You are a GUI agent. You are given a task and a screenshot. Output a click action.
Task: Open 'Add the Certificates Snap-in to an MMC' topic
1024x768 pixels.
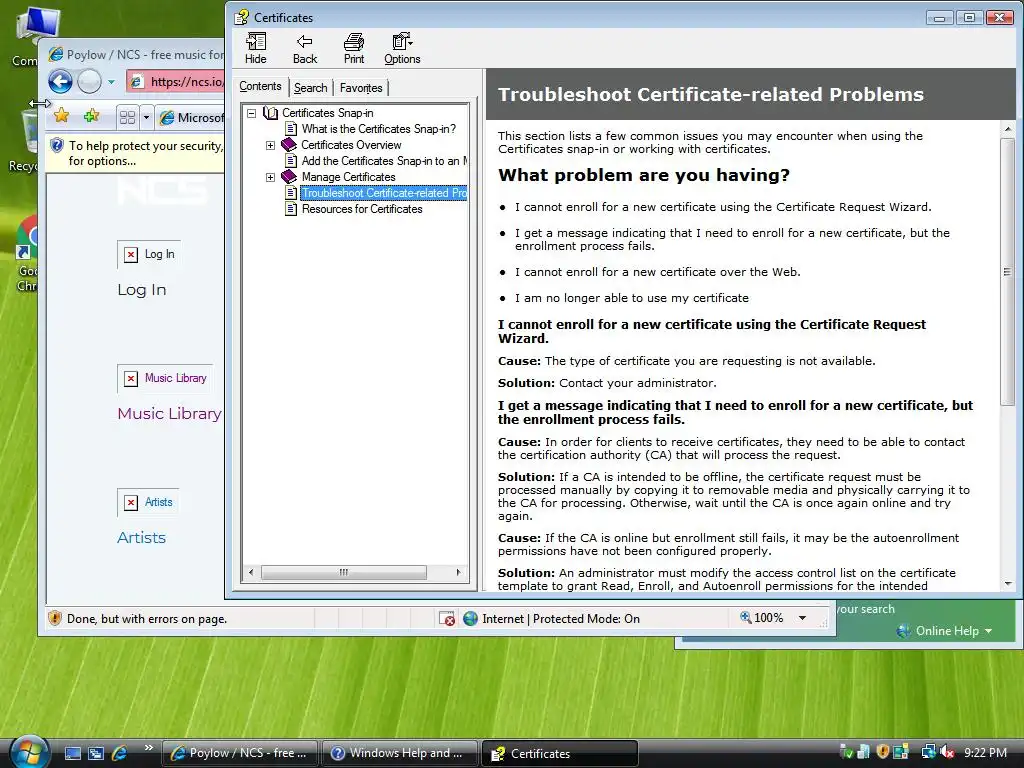(384, 161)
